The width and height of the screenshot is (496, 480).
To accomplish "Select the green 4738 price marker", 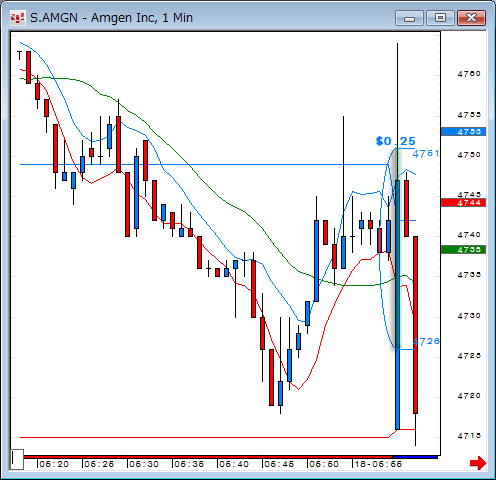I will point(463,250).
